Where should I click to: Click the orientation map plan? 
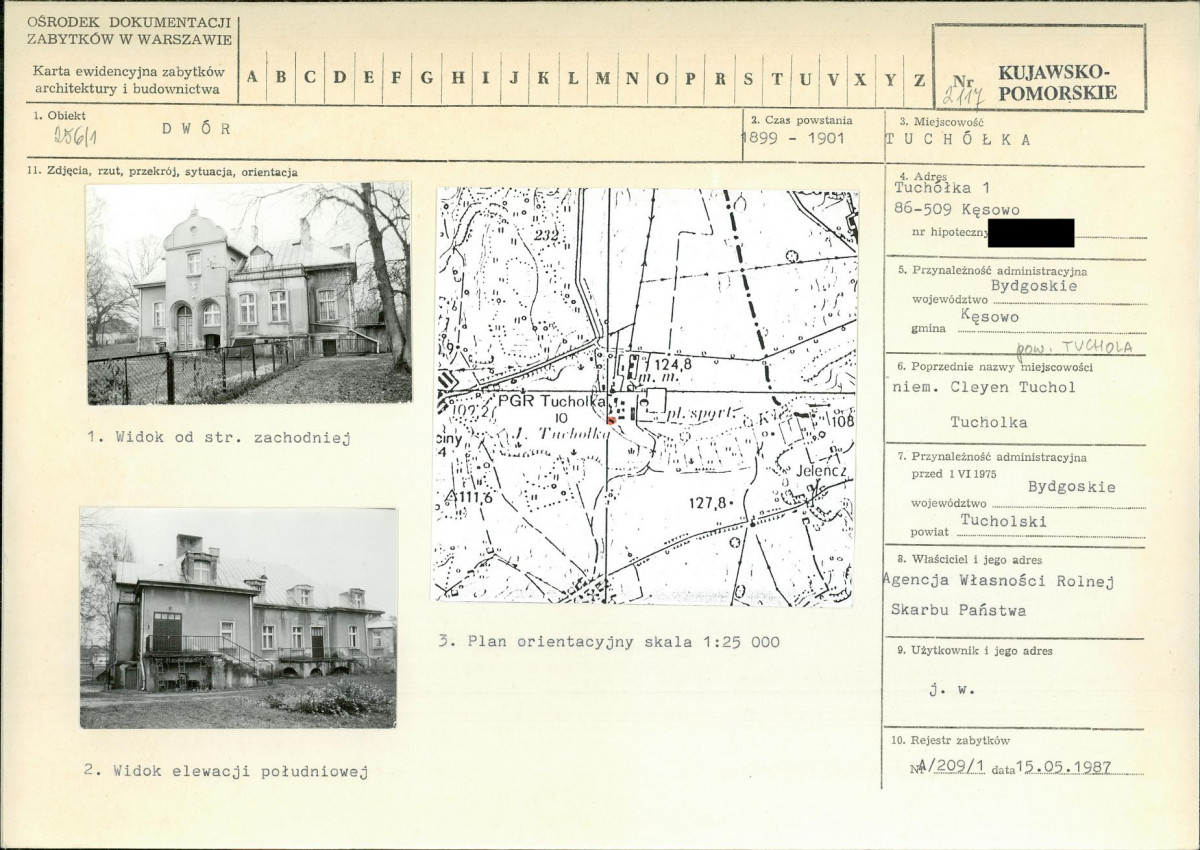tap(645, 396)
